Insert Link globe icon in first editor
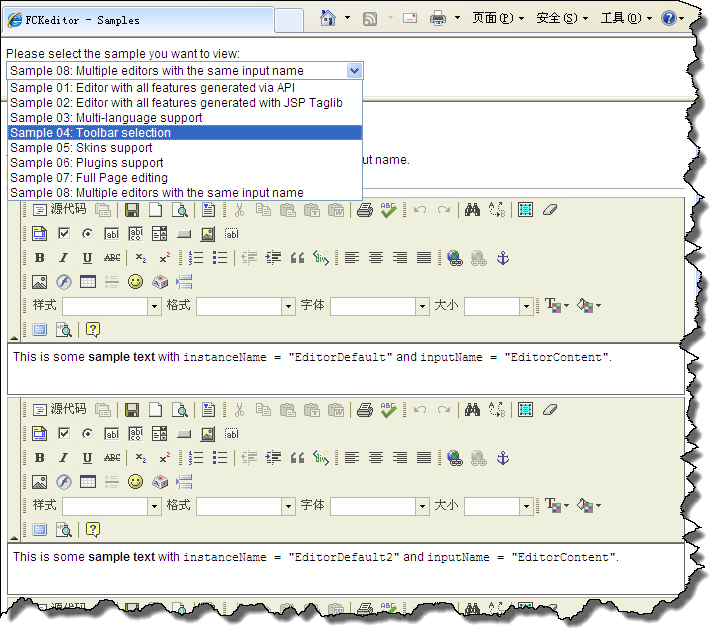725x643 pixels. 455,258
